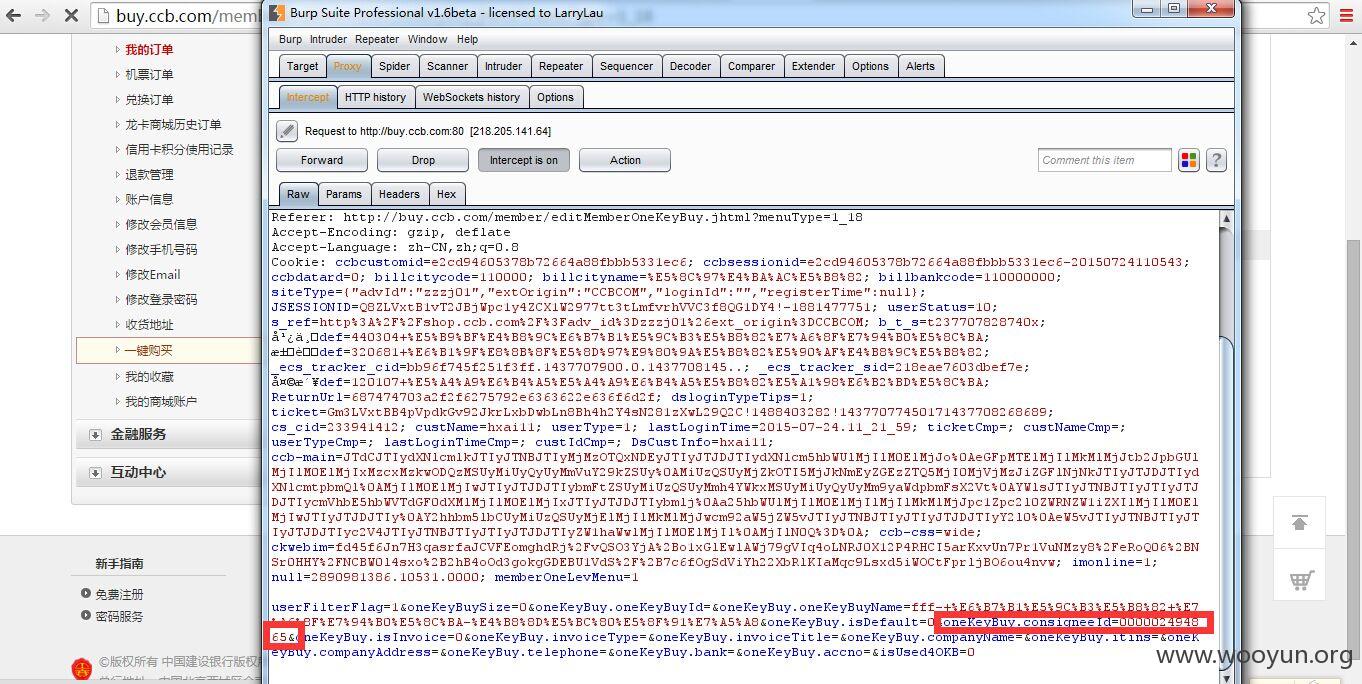This screenshot has height=684, width=1362.
Task: Click the back-to-top arrow icon on the webpage
Action: [1300, 523]
